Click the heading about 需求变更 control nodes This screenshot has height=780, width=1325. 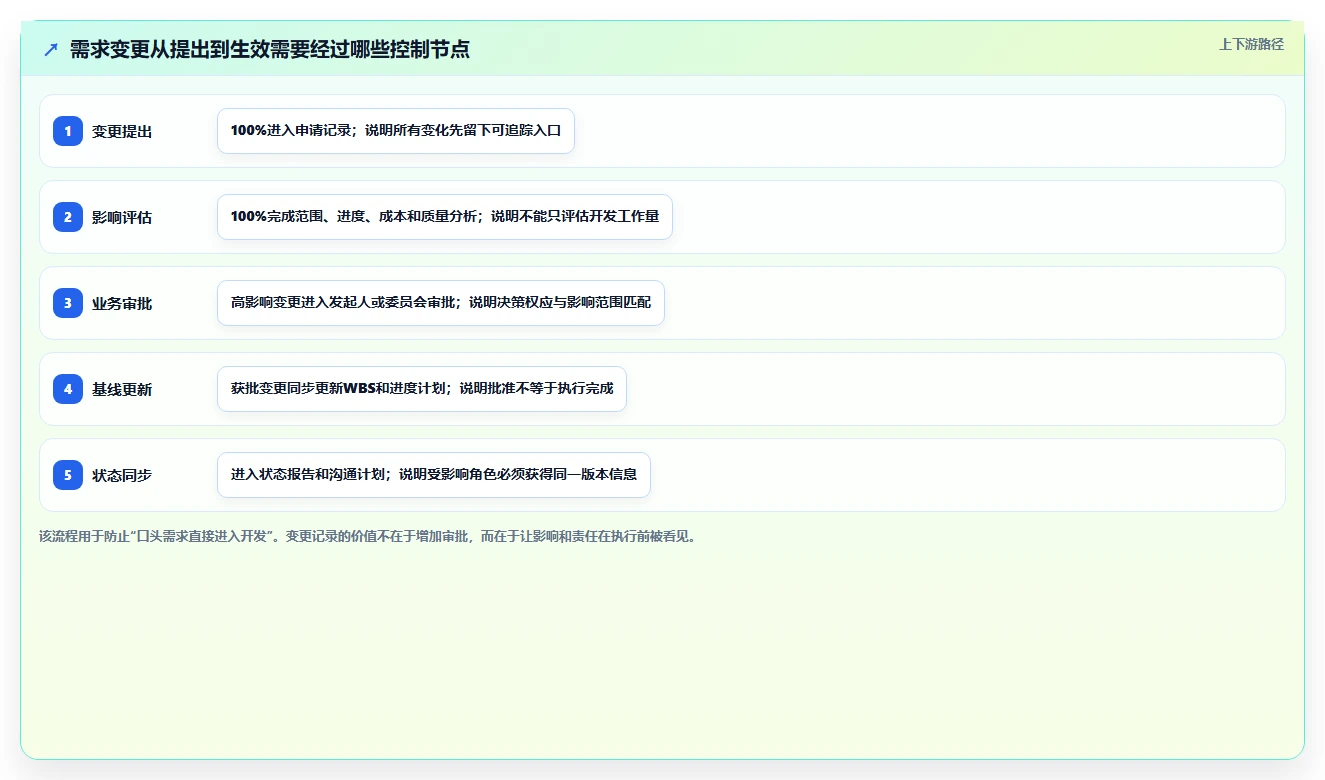pyautogui.click(x=270, y=49)
